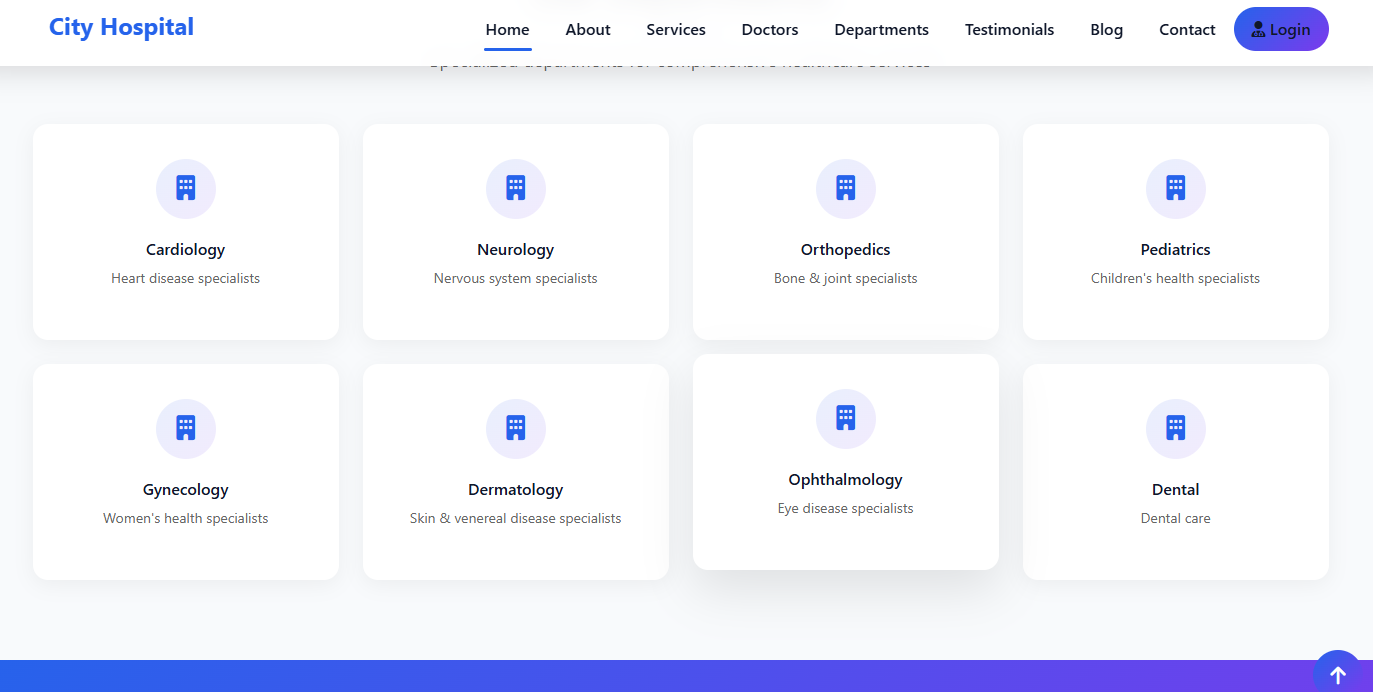Viewport: 1373px width, 692px height.
Task: Click 'Heart disease specialists' text
Action: tap(186, 279)
